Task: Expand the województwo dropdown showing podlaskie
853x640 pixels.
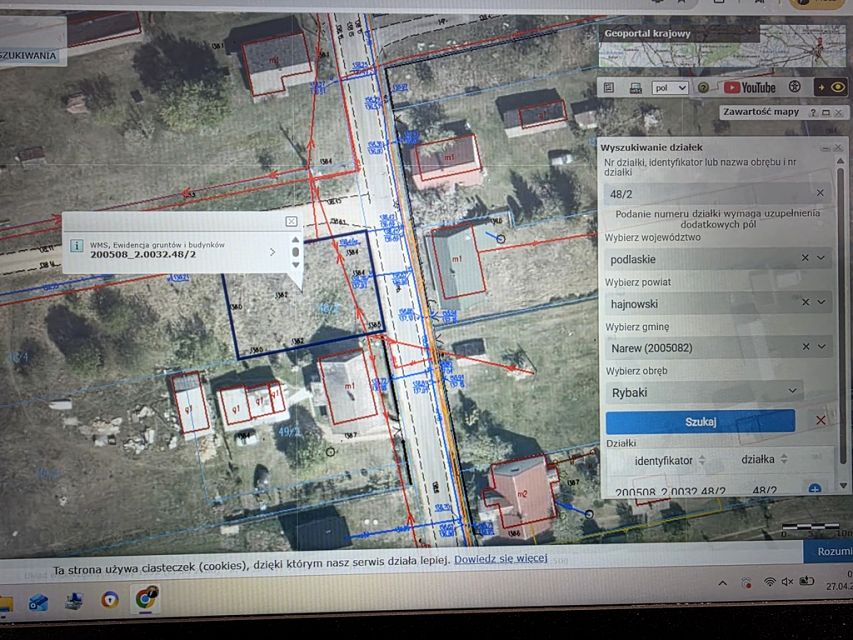Action: pyautogui.click(x=821, y=258)
